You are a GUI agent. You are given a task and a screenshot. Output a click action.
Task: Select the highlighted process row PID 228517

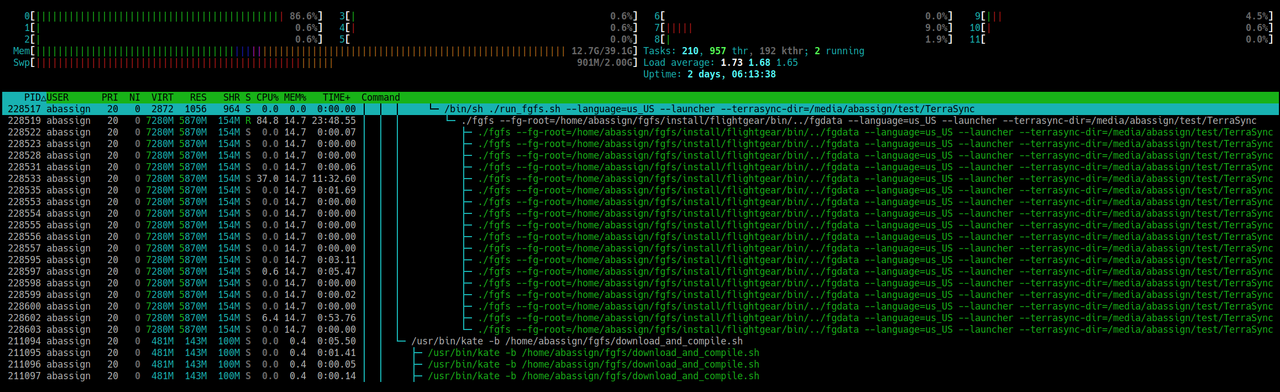[x=640, y=108]
